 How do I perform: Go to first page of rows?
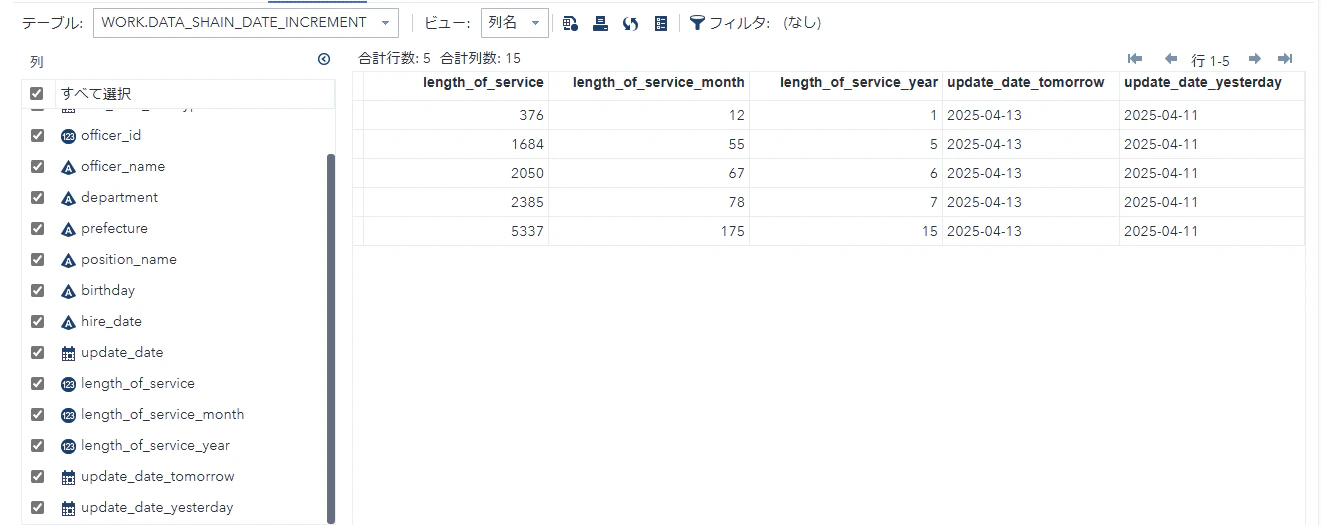click(x=1134, y=59)
